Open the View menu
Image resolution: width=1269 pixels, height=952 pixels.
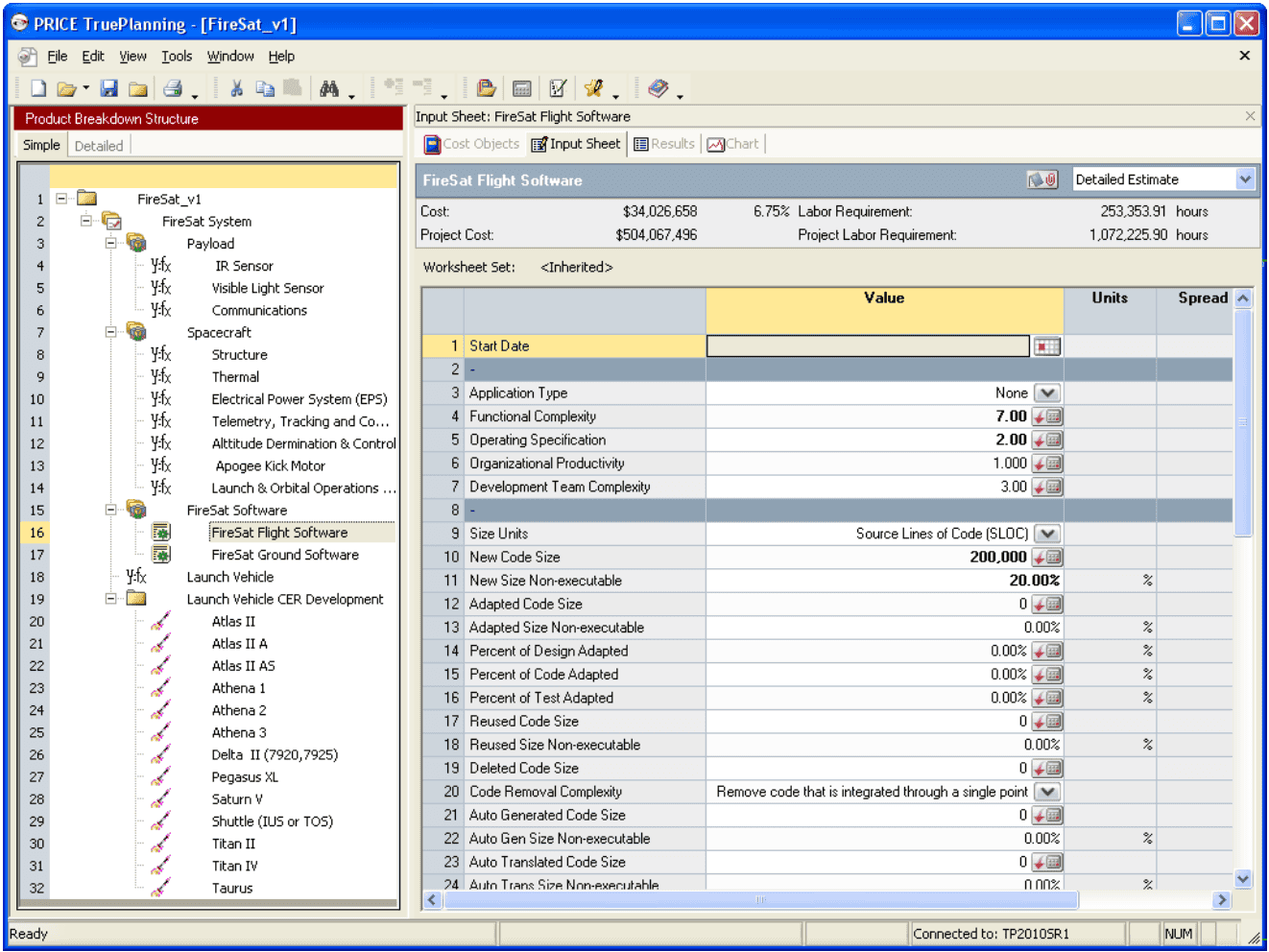(132, 57)
